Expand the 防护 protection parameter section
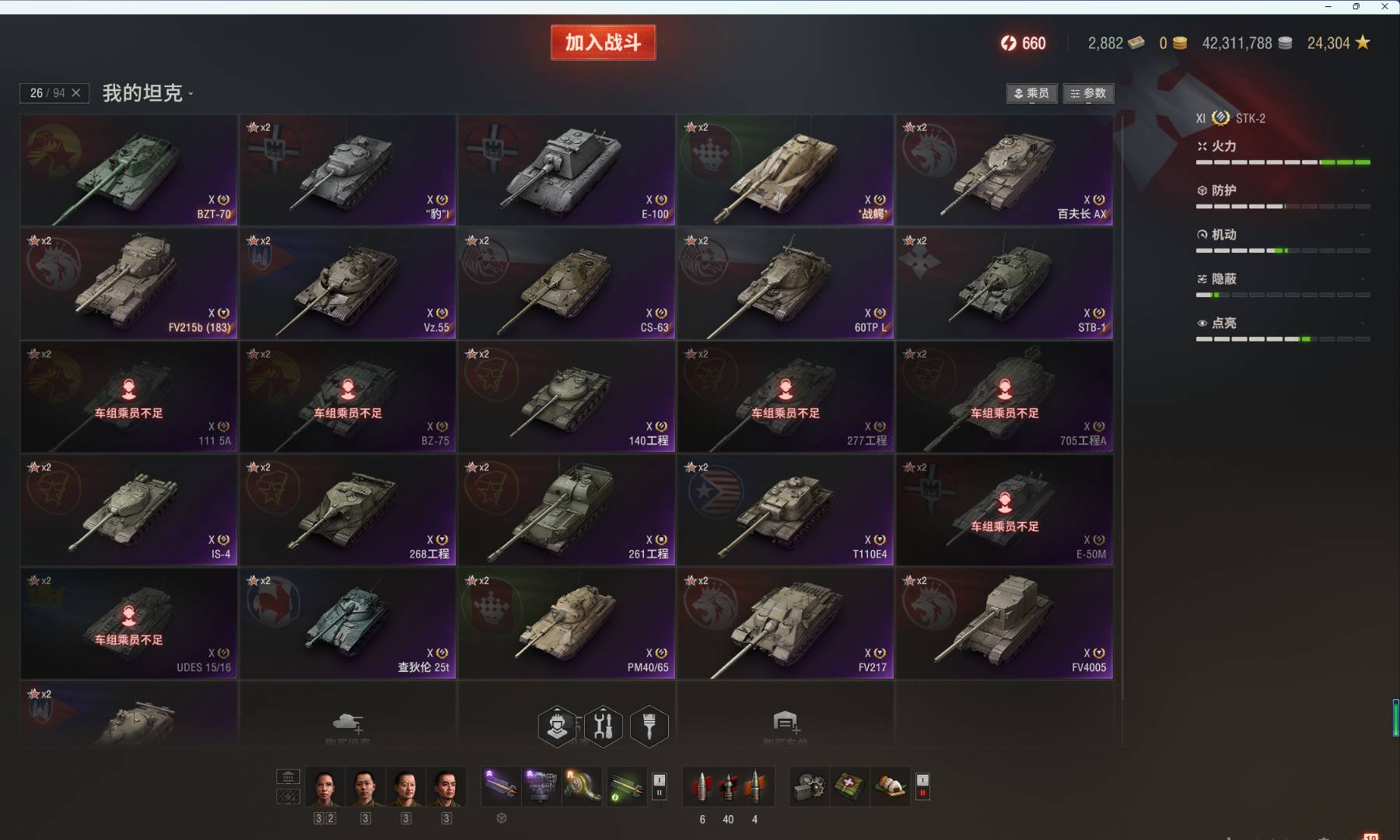1400x840 pixels. pyautogui.click(x=1283, y=191)
